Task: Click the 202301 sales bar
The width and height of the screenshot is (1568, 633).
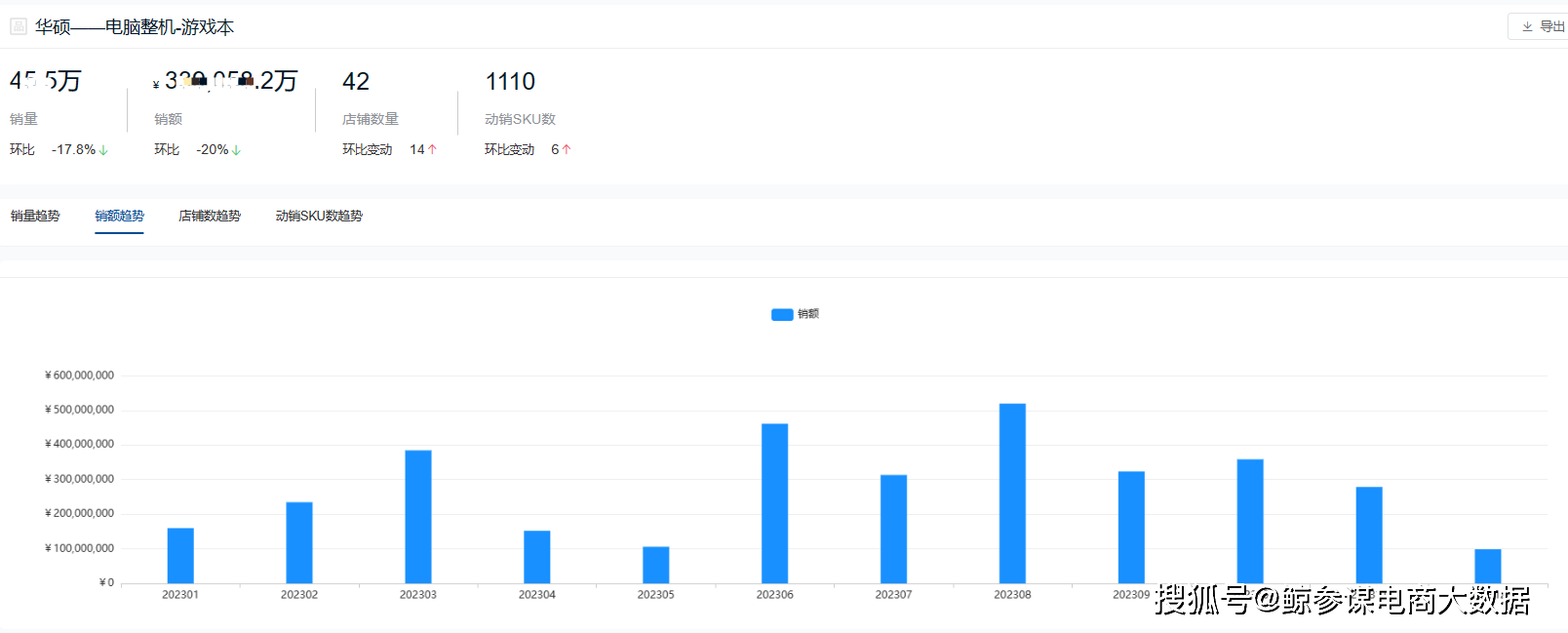Action: pos(180,556)
